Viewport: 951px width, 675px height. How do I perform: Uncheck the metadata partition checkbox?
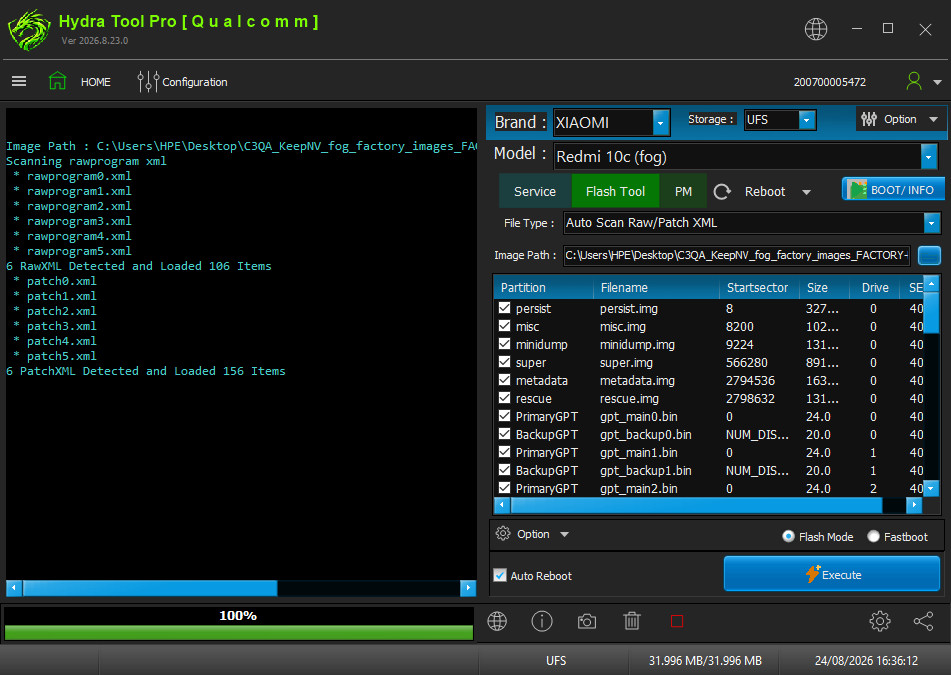(504, 380)
